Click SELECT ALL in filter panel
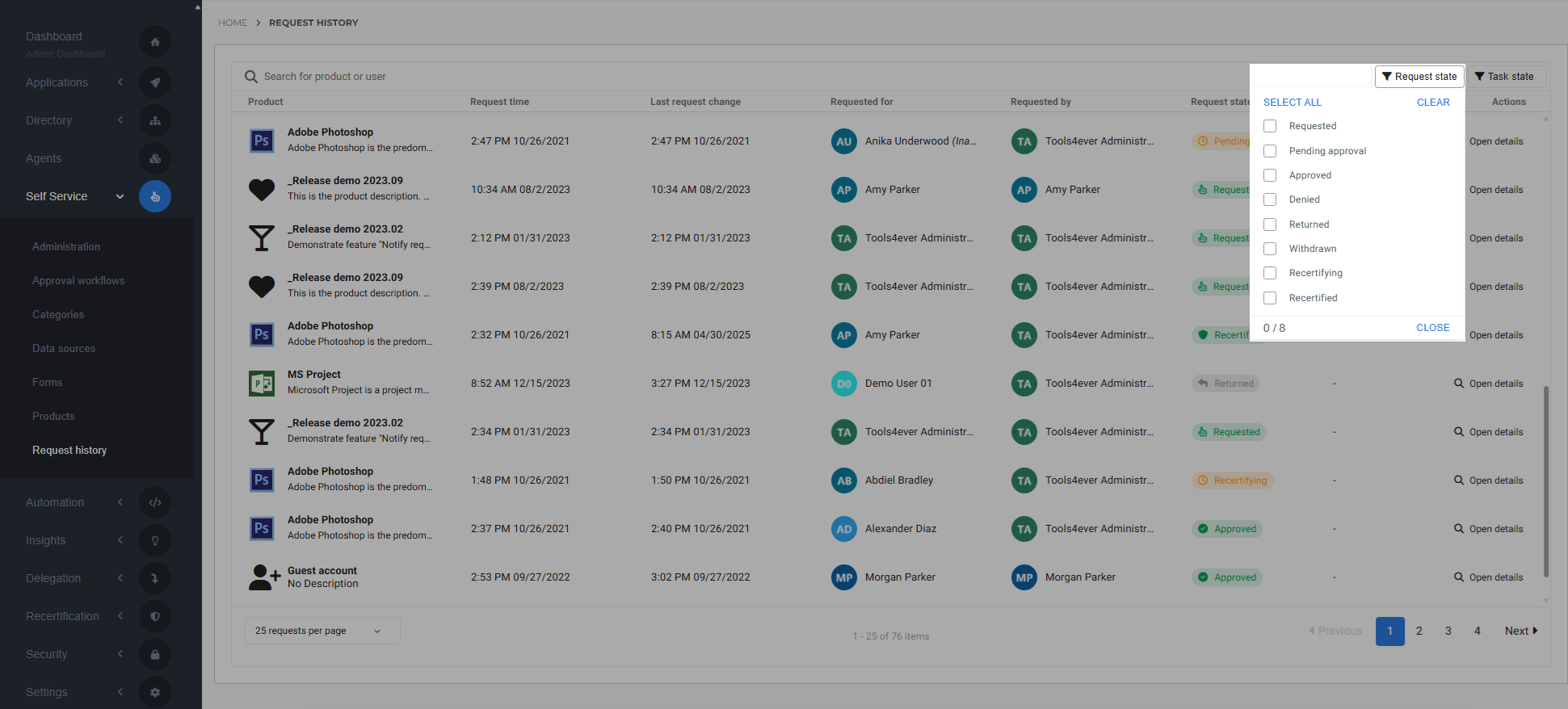The image size is (1568, 709). click(x=1293, y=103)
